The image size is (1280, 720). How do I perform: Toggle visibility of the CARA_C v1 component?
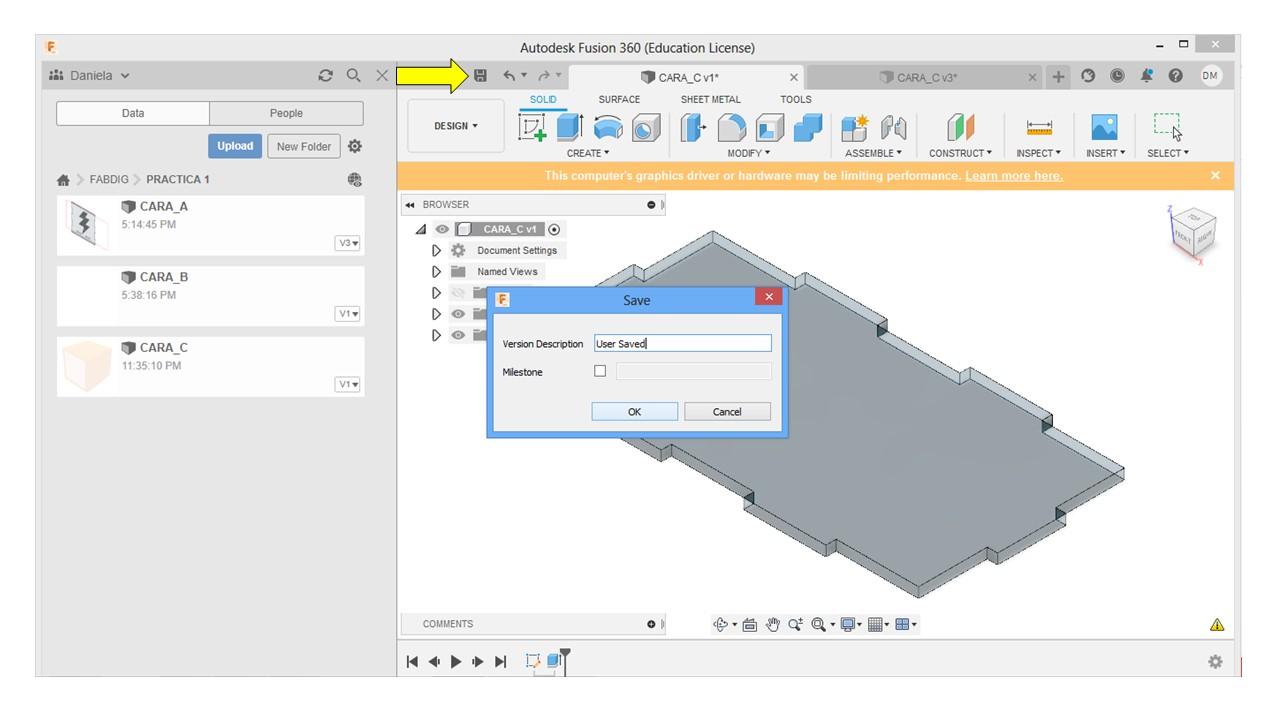pyautogui.click(x=442, y=229)
